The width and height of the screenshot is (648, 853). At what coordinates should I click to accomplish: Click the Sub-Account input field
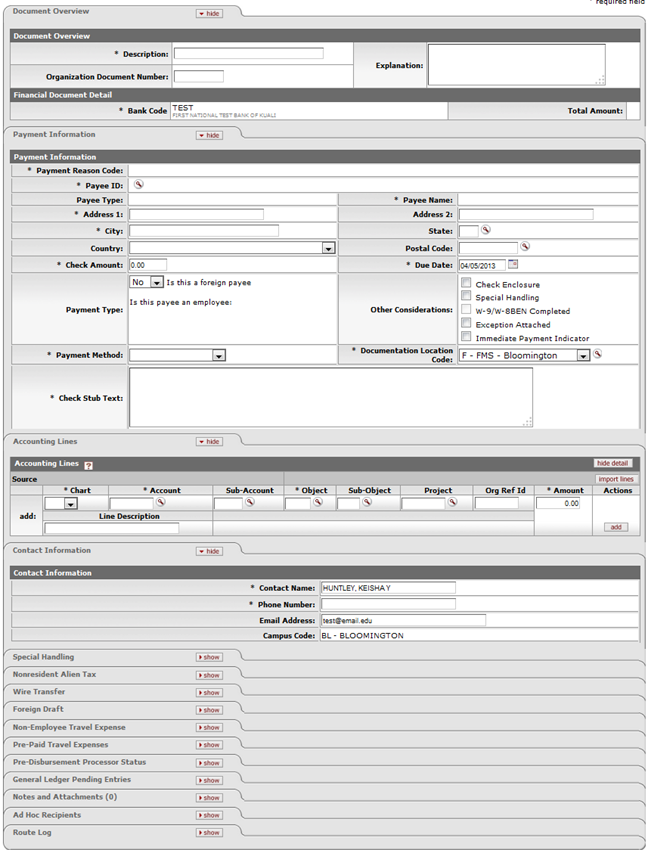[229, 504]
